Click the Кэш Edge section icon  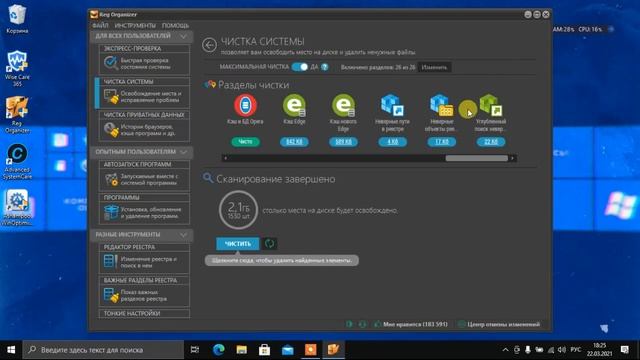point(294,105)
